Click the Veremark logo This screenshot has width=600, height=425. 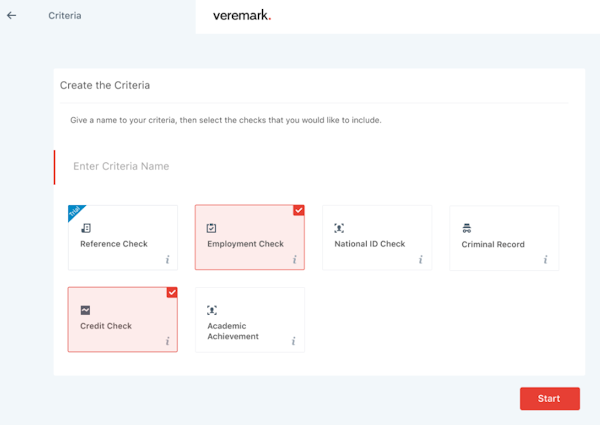(x=242, y=16)
